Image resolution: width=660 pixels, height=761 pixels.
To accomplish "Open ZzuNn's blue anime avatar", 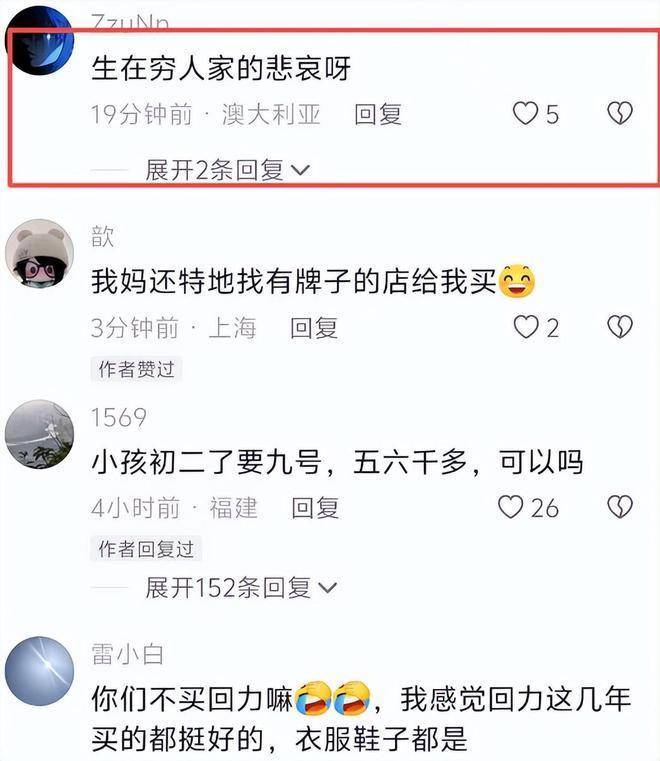I will point(39,40).
